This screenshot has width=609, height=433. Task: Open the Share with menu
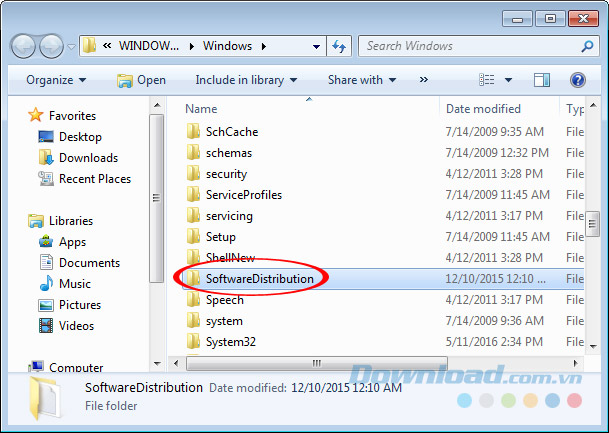[x=362, y=80]
